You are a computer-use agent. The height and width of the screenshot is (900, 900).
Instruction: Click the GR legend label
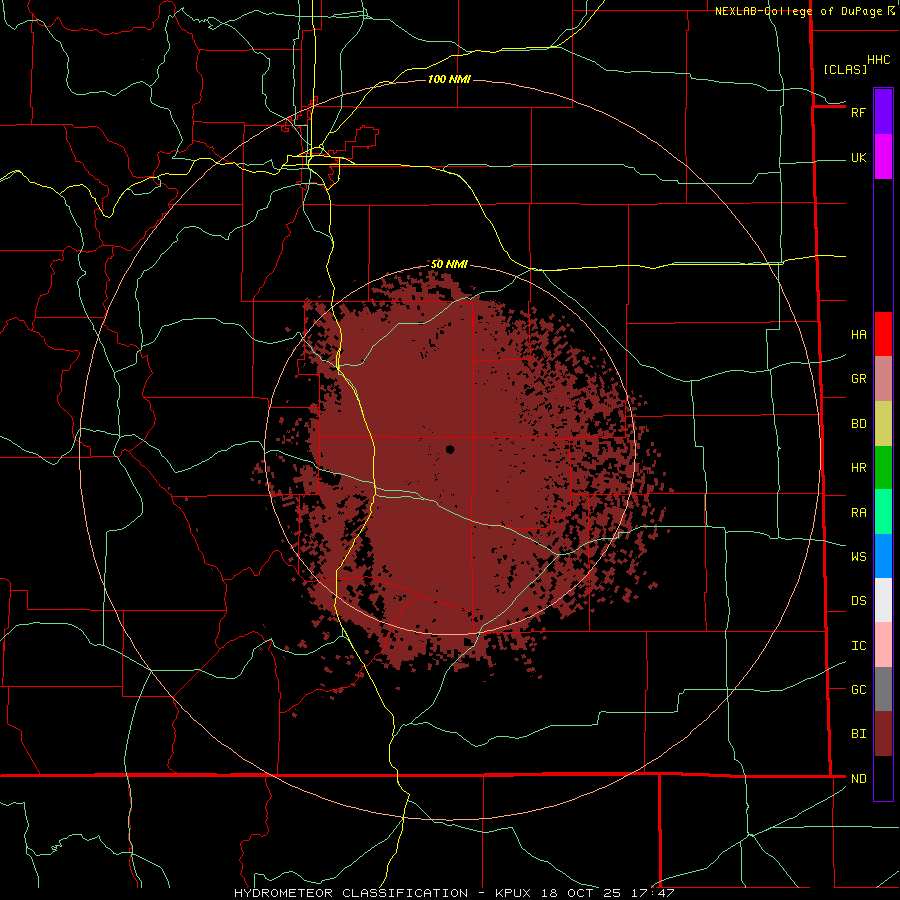tap(858, 379)
